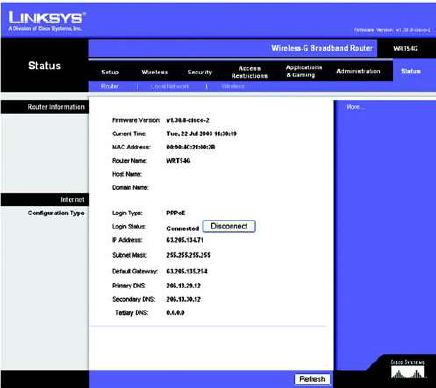Select the firmware version value v1.30.0-cisco-2

pos(188,120)
